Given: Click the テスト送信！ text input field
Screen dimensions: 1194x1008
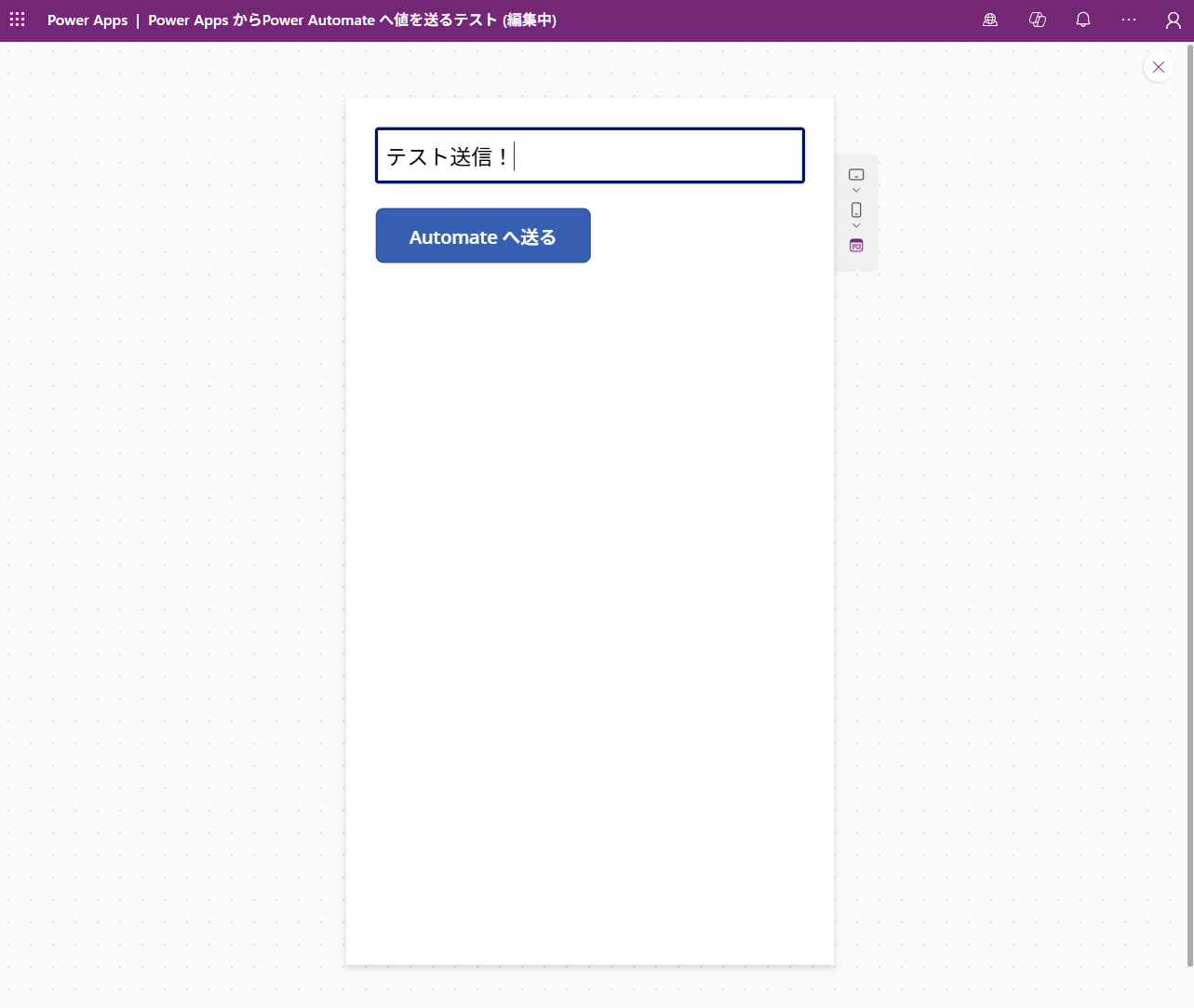Looking at the screenshot, I should point(590,155).
